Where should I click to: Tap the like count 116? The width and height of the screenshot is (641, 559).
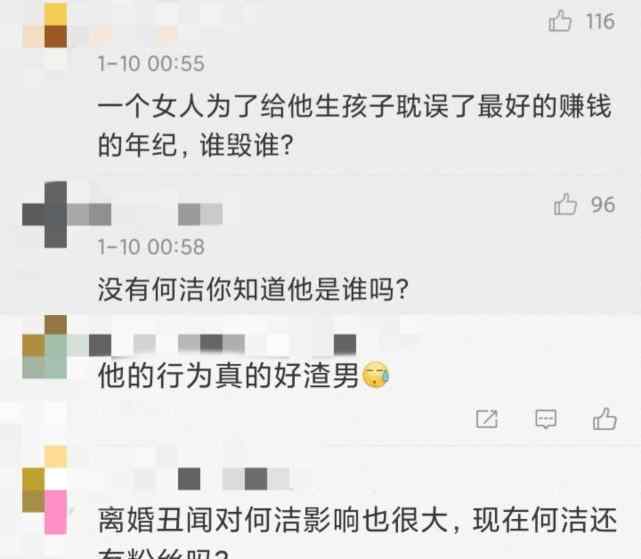[x=601, y=21]
